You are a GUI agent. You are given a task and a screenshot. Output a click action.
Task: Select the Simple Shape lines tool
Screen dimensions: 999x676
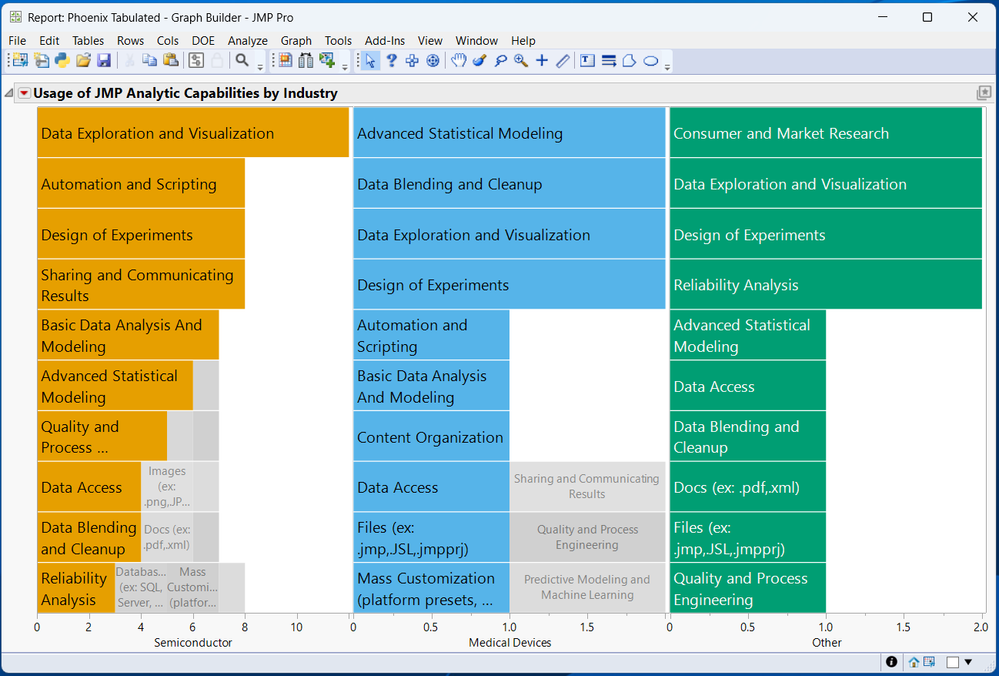(608, 61)
